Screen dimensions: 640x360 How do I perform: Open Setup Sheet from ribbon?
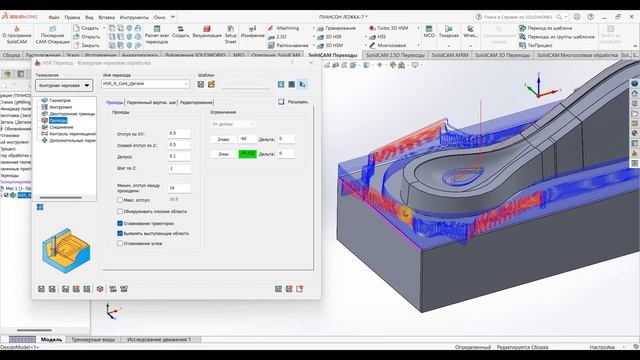tap(231, 35)
